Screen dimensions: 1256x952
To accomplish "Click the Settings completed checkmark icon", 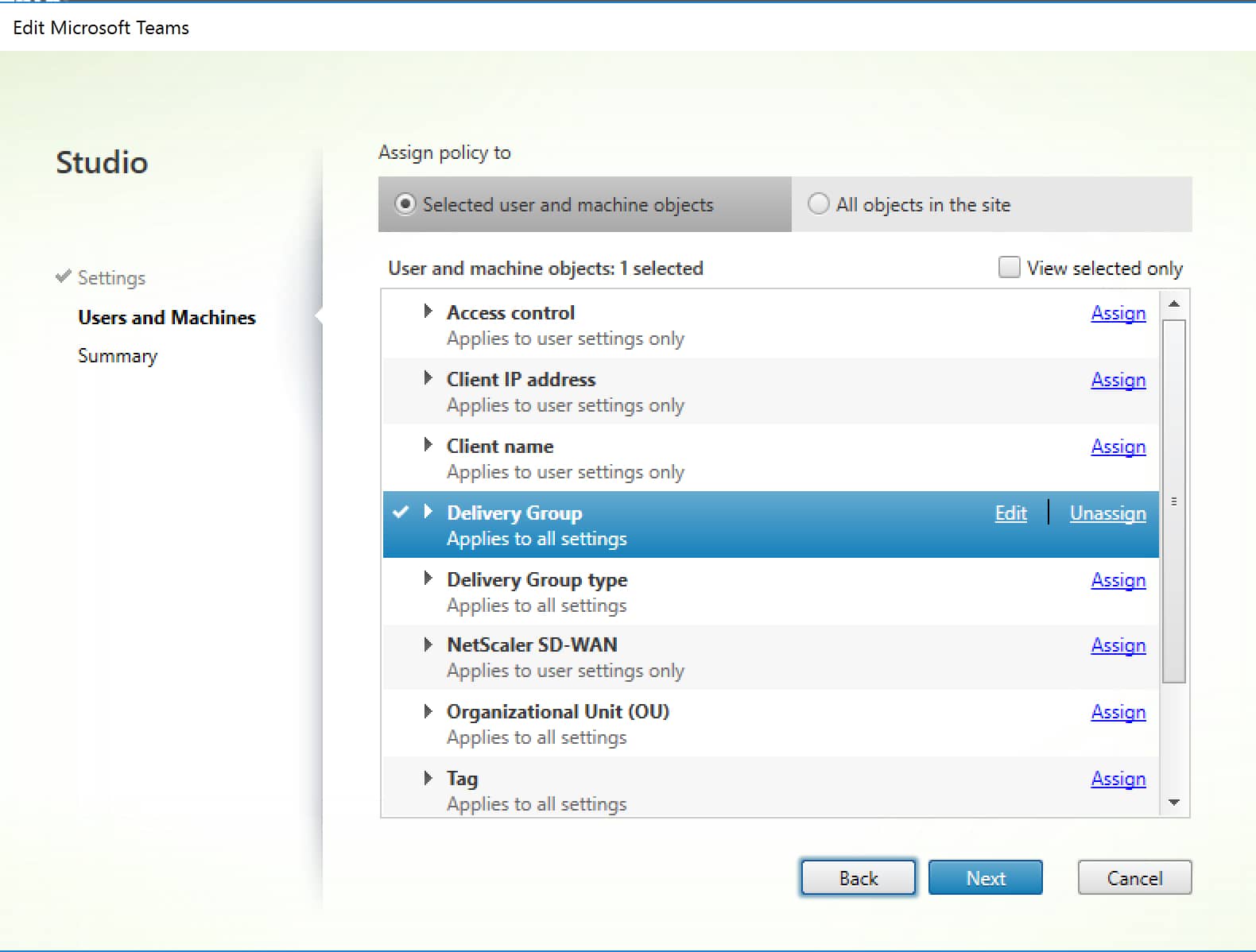I will tap(64, 277).
